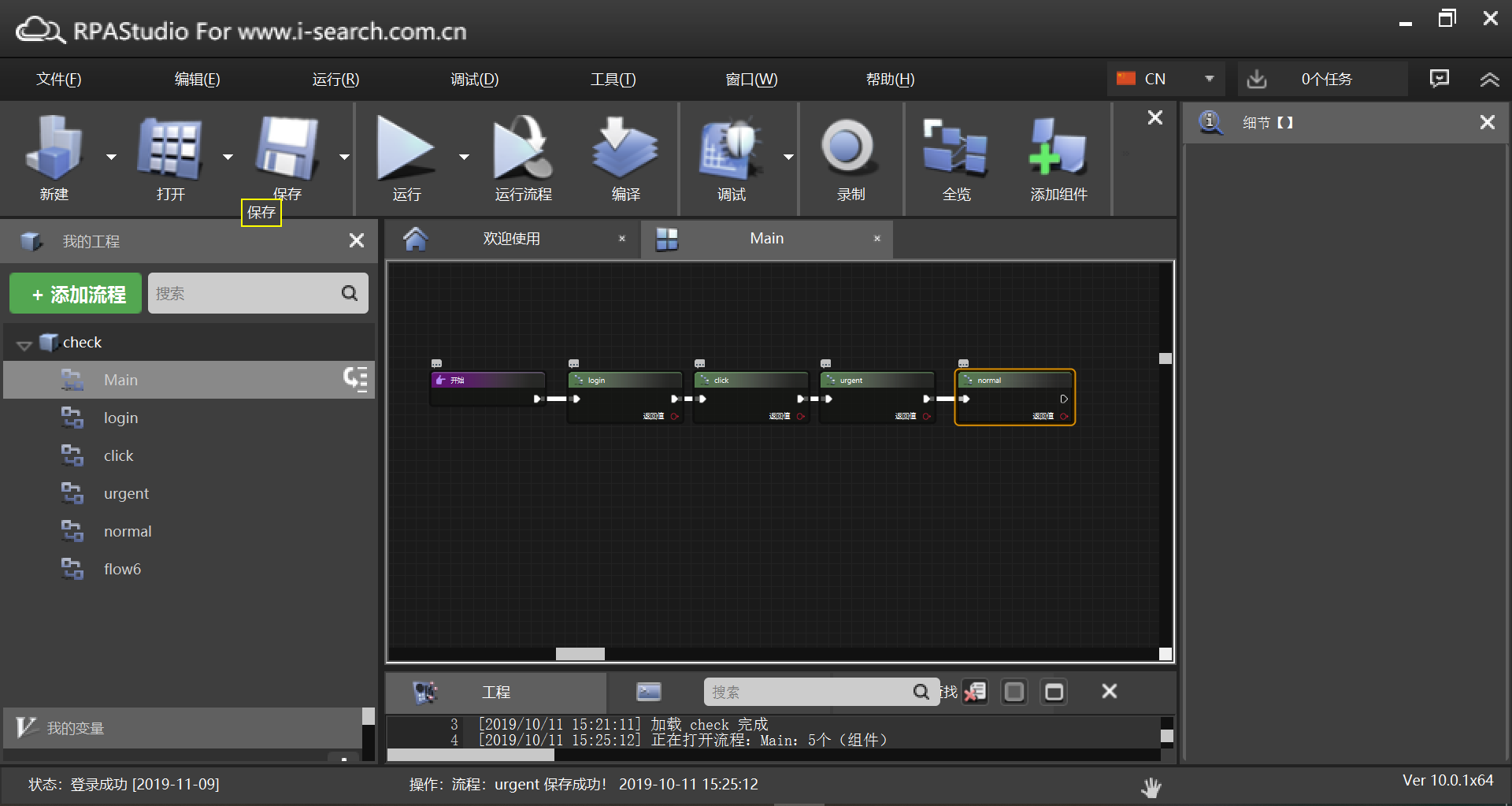Expand the 新建 dropdown arrow

111,157
